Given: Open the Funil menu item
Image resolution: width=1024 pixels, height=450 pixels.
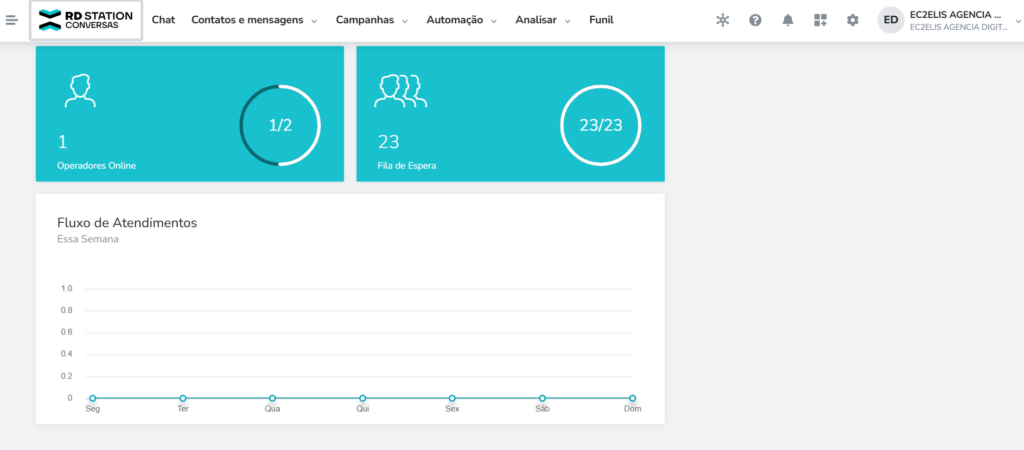Looking at the screenshot, I should [601, 20].
